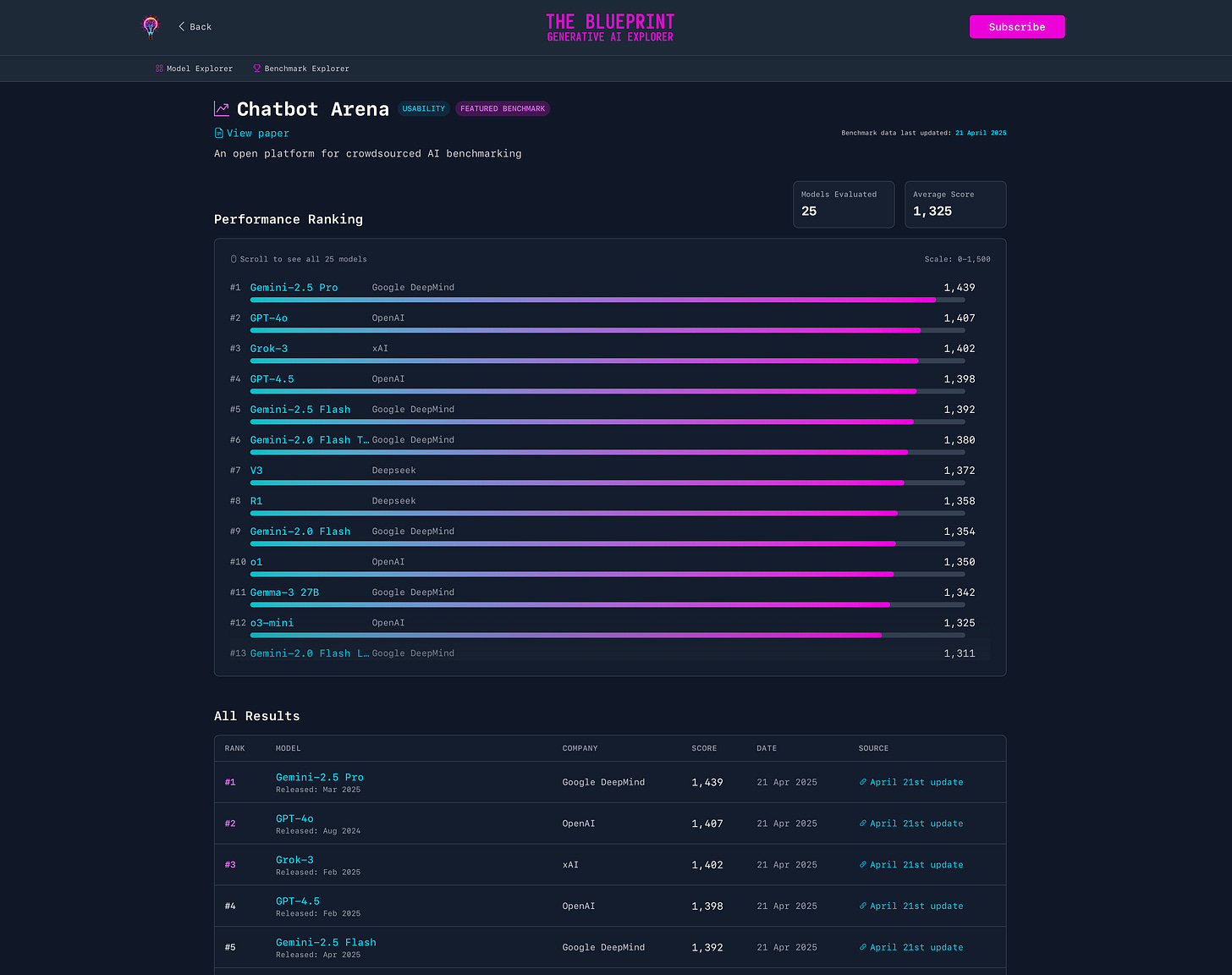Click Gemini-2.5 Pro score progress bar
The height and width of the screenshot is (975, 1232).
(608, 300)
